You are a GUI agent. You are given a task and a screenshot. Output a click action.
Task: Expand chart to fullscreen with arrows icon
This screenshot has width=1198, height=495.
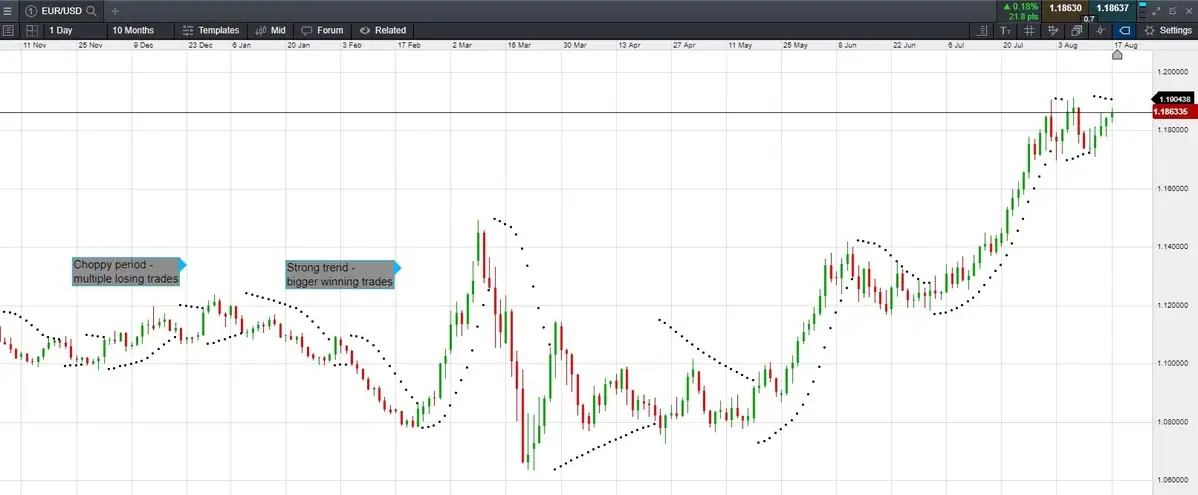[1157, 10]
